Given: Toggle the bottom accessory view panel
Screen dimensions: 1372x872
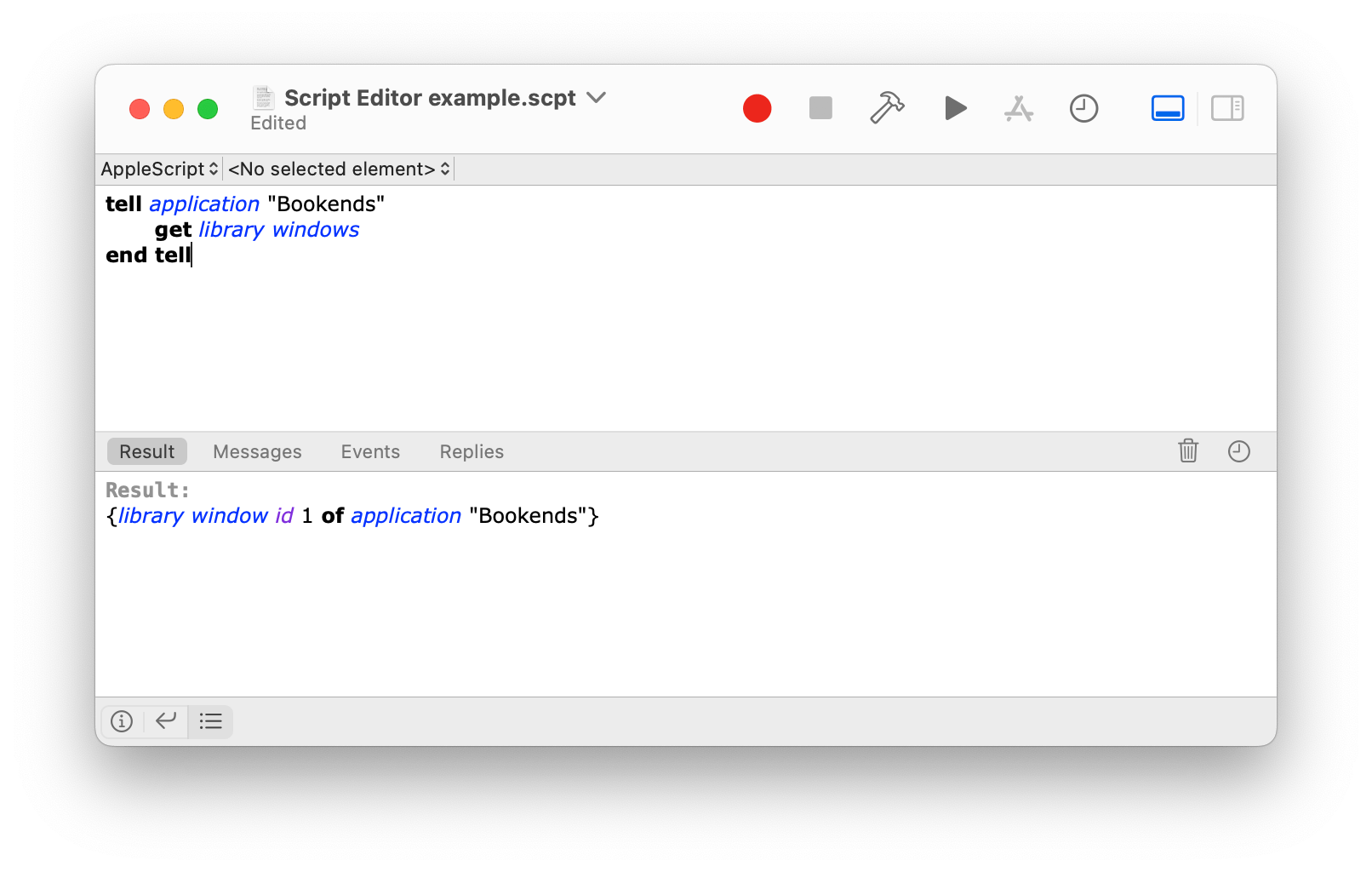Looking at the screenshot, I should point(1167,108).
